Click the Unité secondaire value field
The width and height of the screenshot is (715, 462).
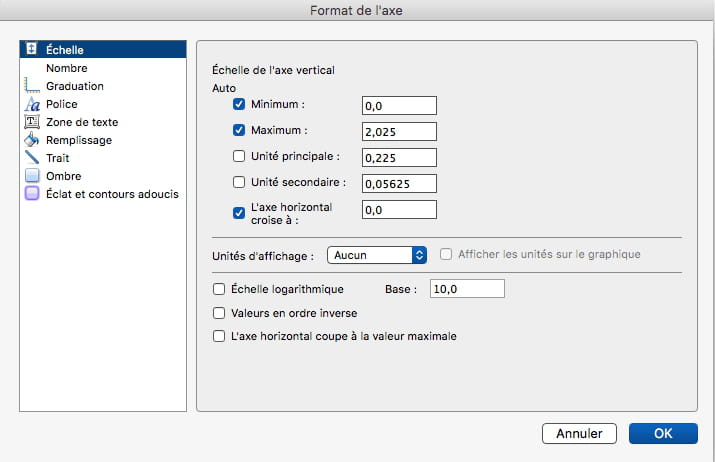pos(399,183)
